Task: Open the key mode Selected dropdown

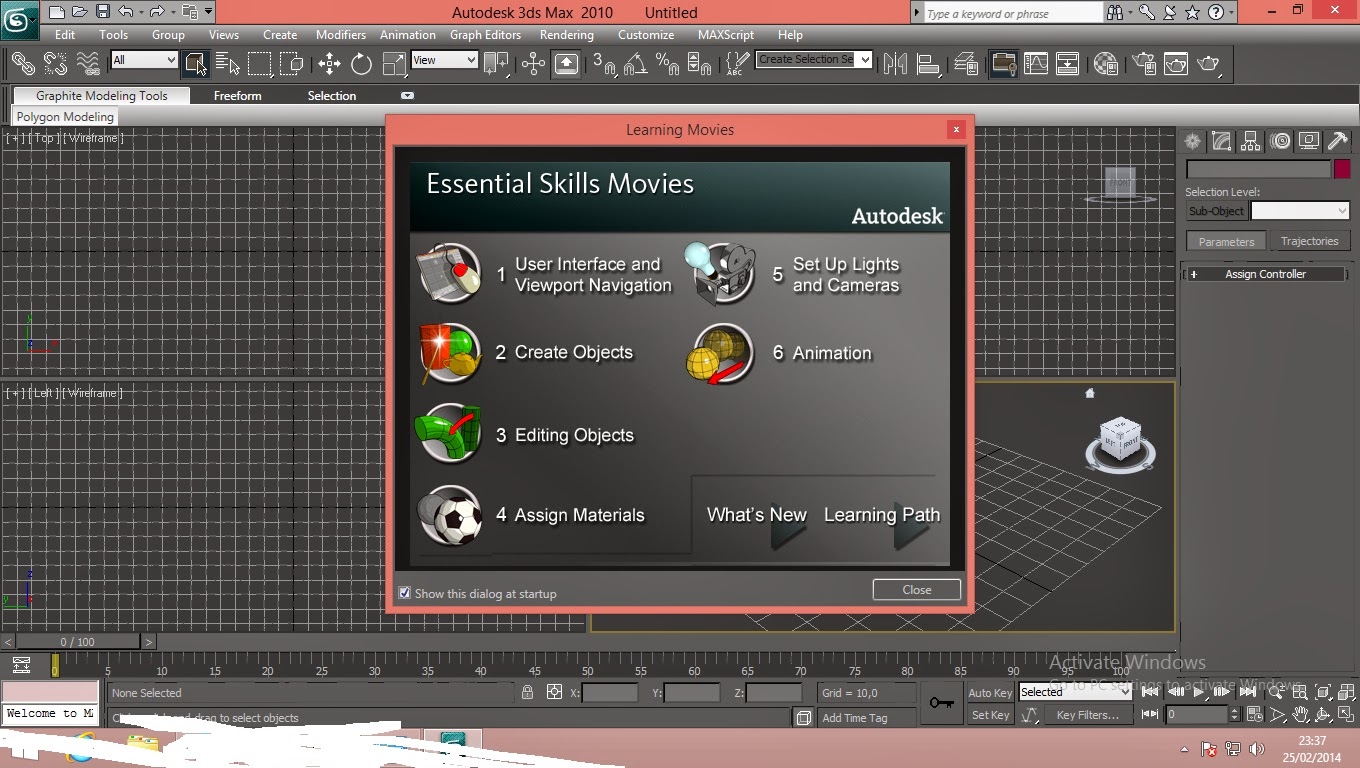Action: [x=1075, y=691]
